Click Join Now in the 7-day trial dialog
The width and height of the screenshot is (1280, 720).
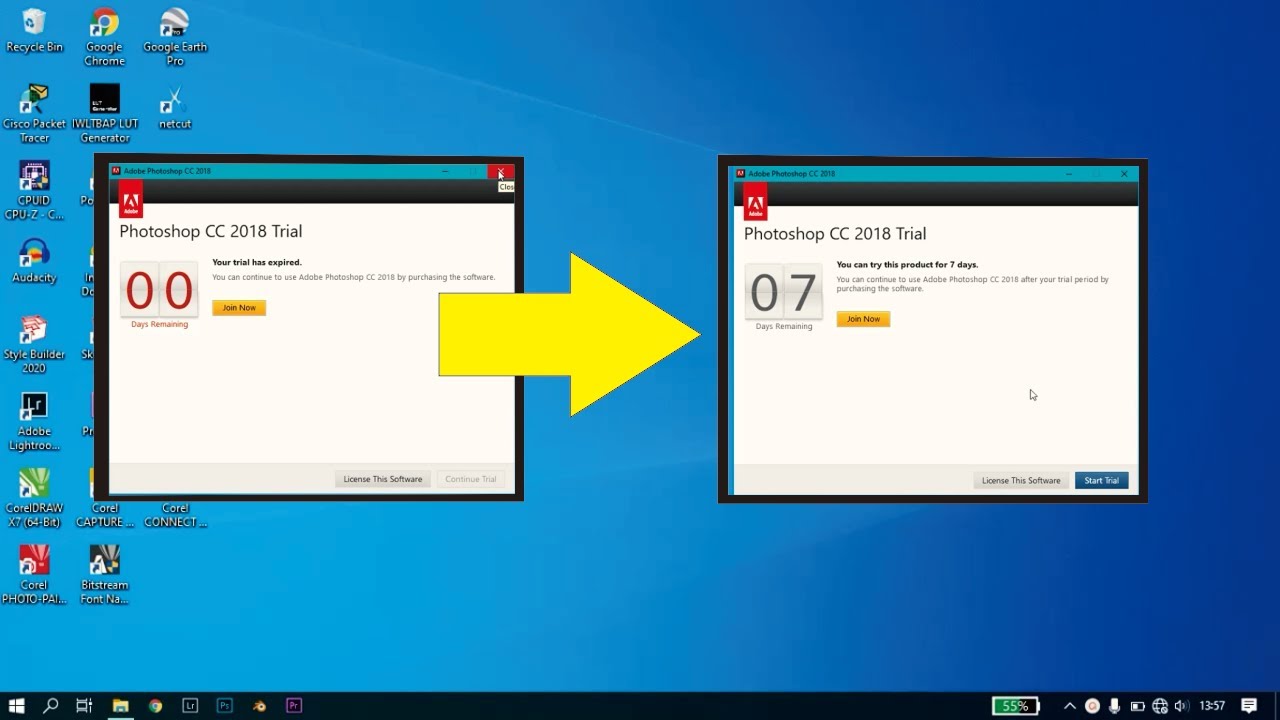click(x=863, y=319)
